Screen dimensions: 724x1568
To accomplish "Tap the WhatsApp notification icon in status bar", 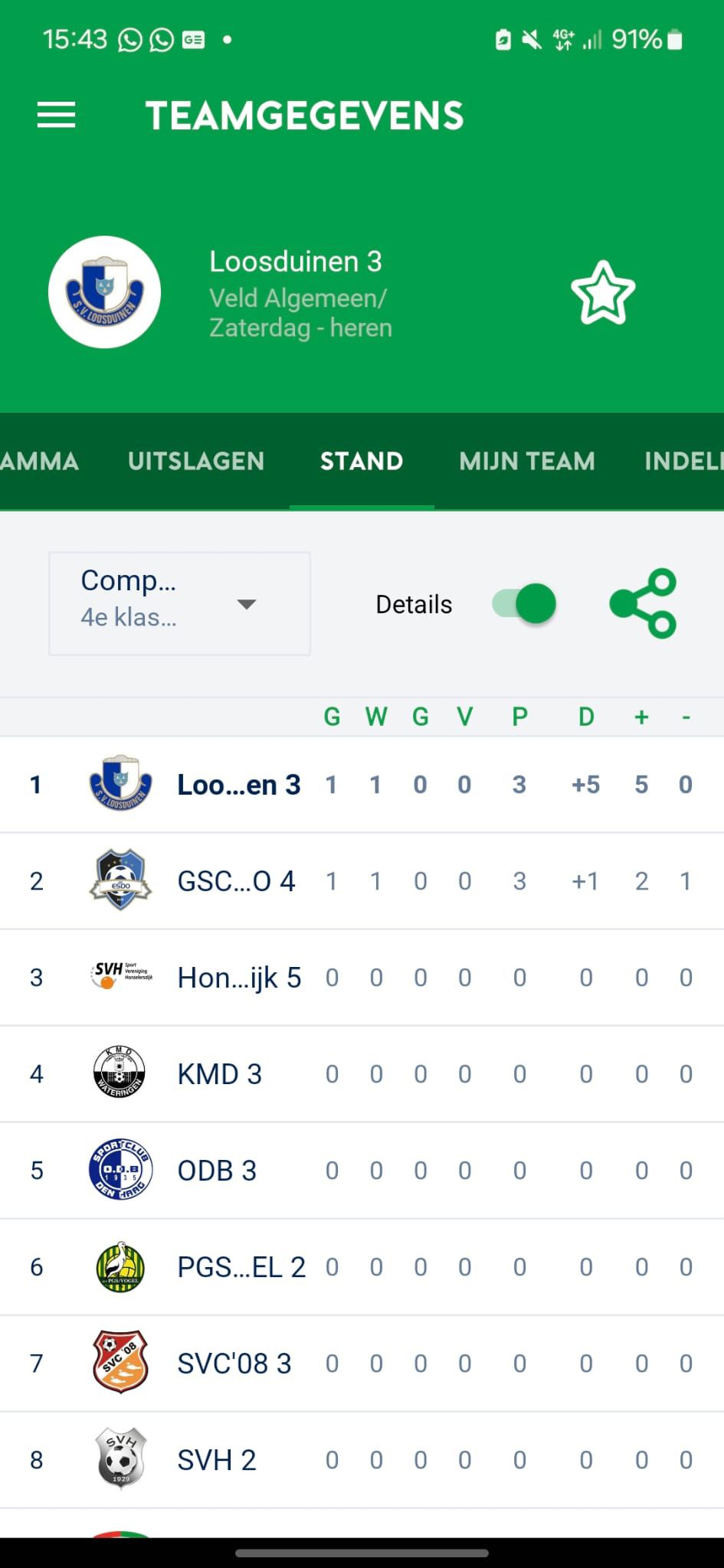I will coord(130,40).
